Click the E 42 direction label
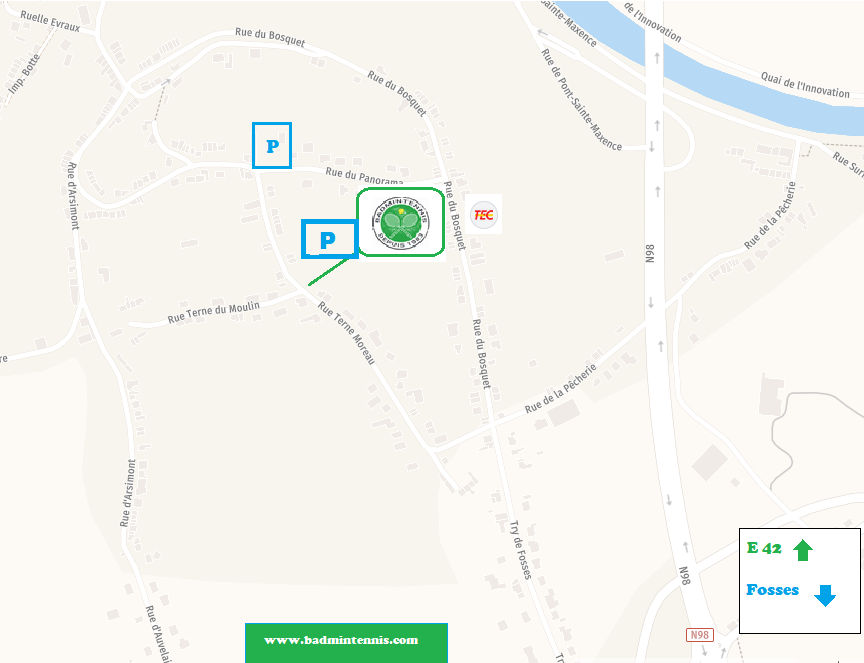Image resolution: width=864 pixels, height=663 pixels. (x=764, y=548)
